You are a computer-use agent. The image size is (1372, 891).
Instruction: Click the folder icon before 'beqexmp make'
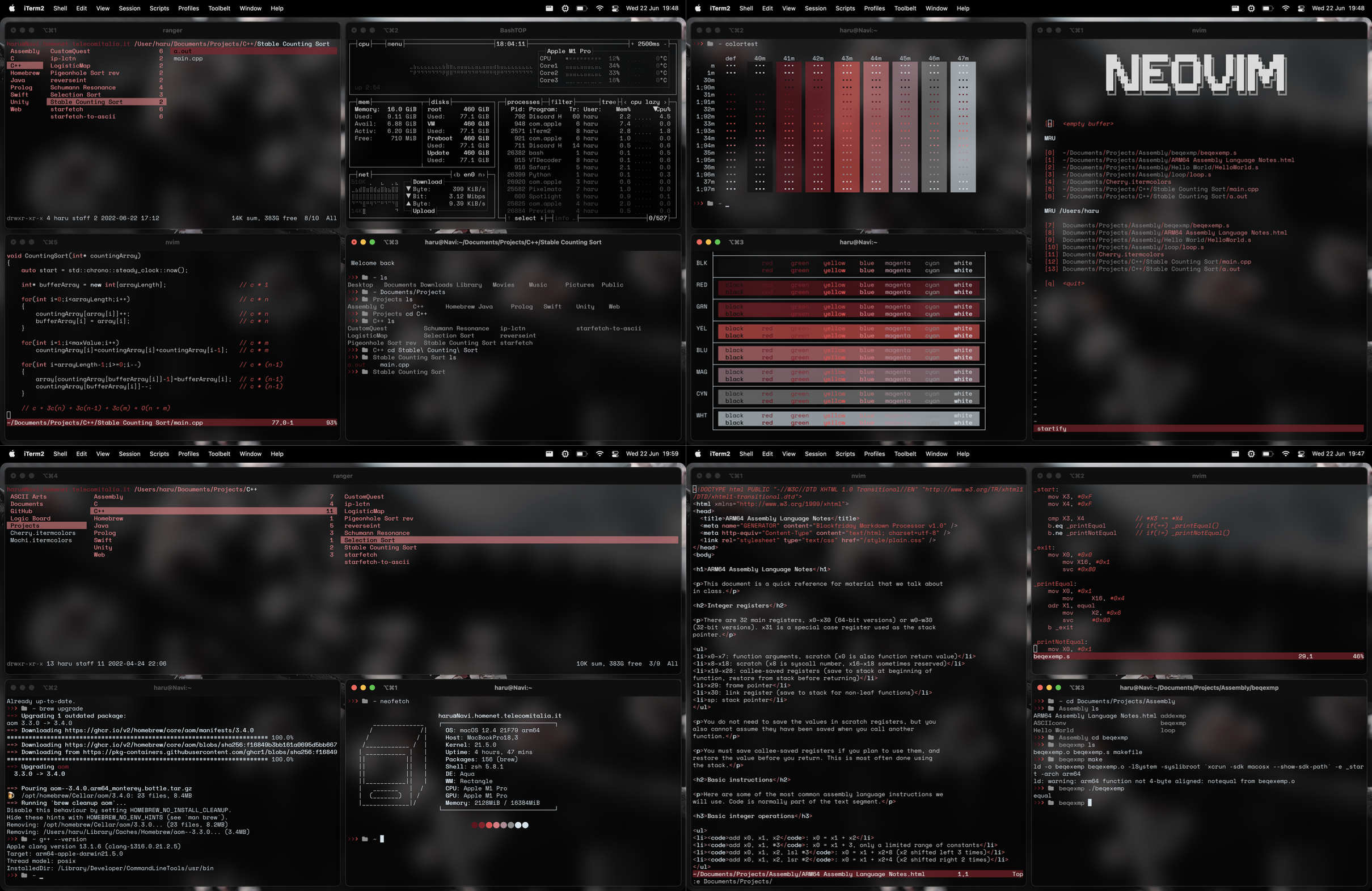1051,759
